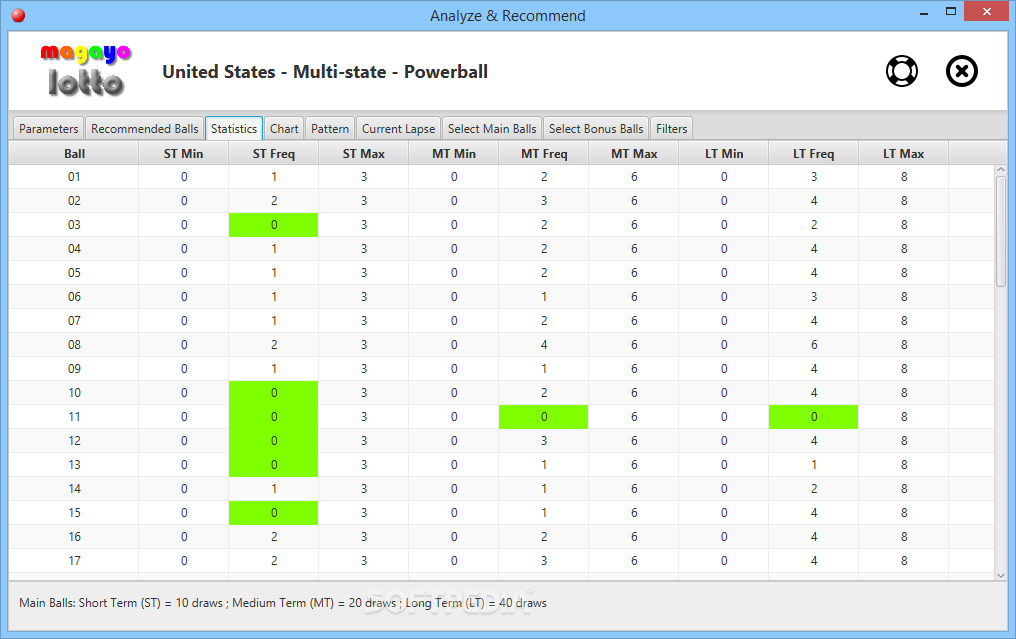Sort by the MT Min column header
The width and height of the screenshot is (1016, 639).
(x=454, y=154)
